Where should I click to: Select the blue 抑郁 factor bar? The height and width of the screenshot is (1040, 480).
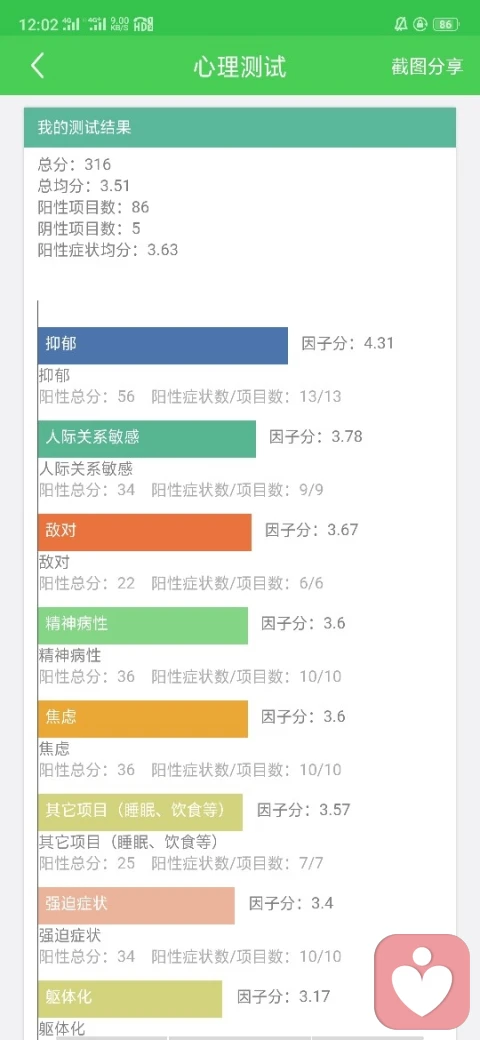[162, 345]
